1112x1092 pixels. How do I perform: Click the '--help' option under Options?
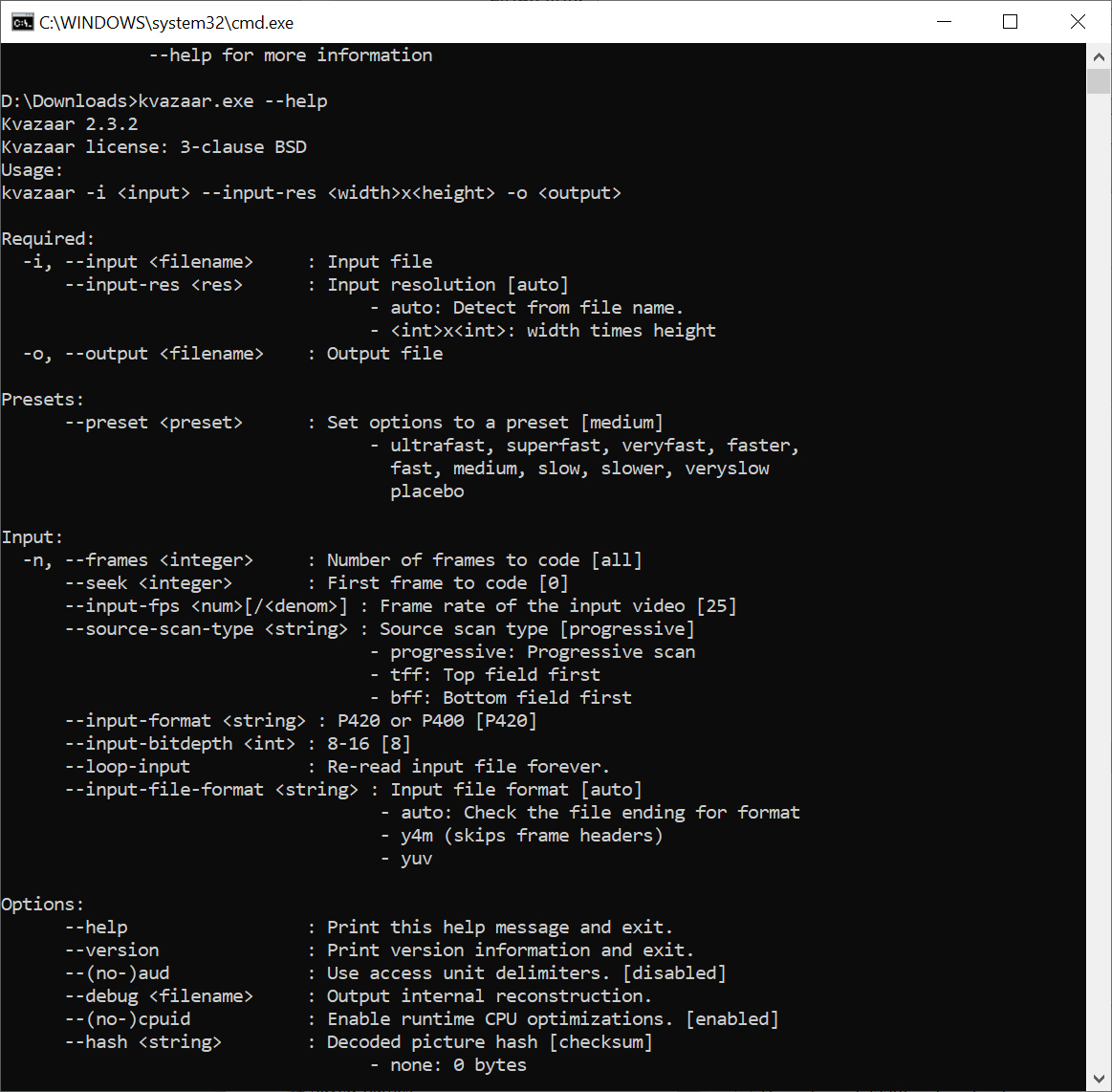pos(97,928)
